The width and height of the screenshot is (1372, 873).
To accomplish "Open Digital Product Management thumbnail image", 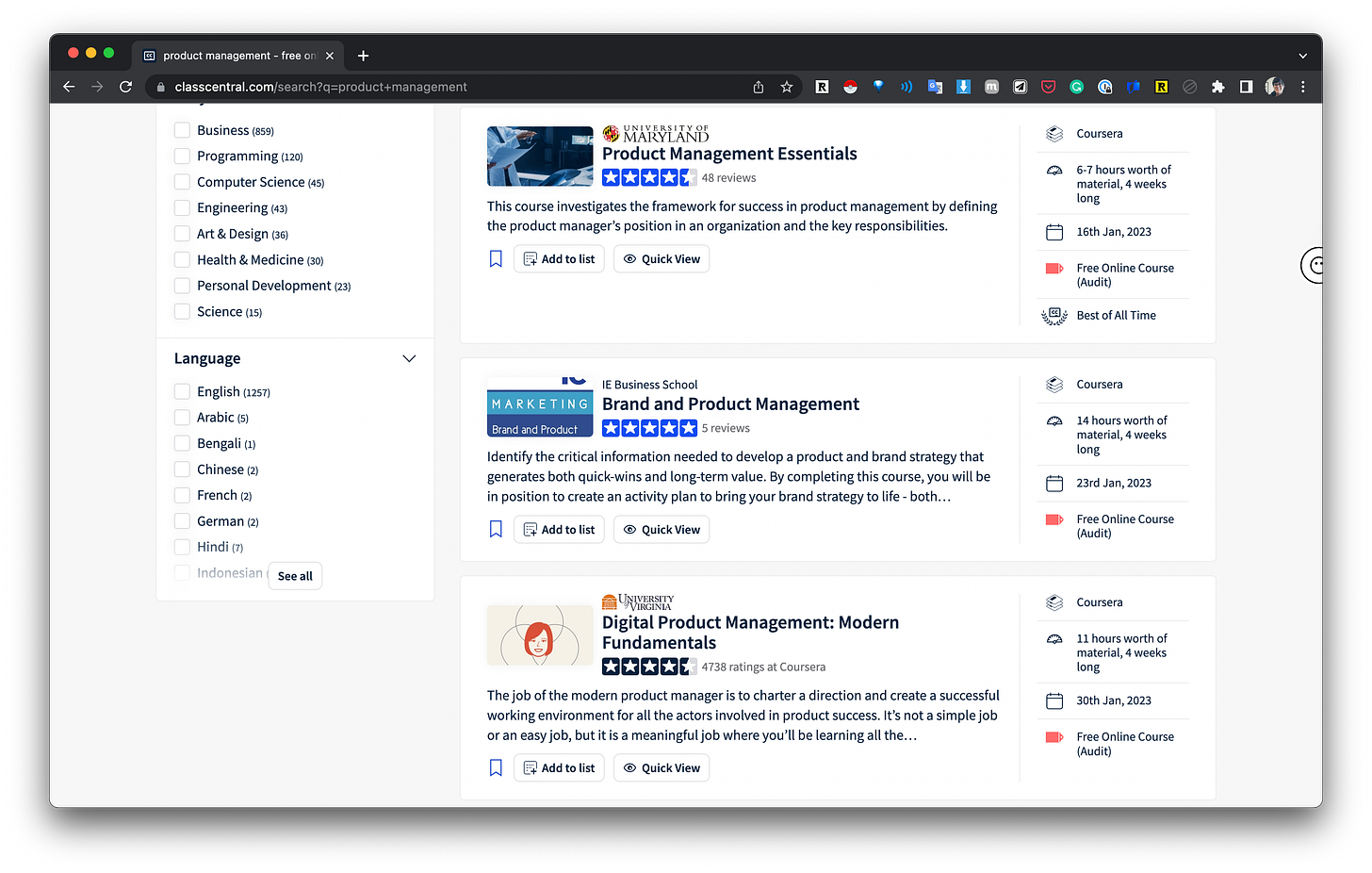I will [x=540, y=635].
